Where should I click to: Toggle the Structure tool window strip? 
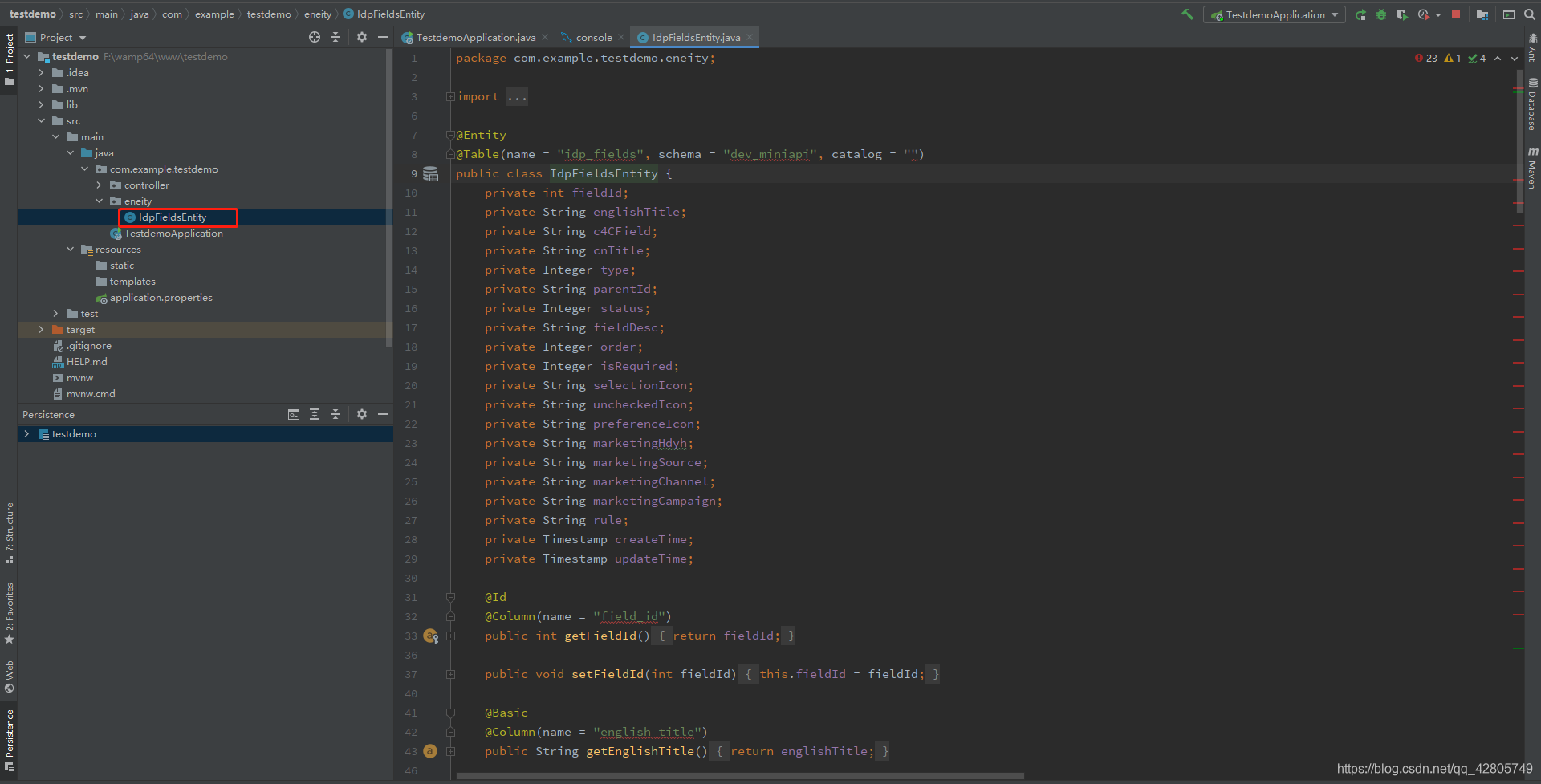coord(10,533)
